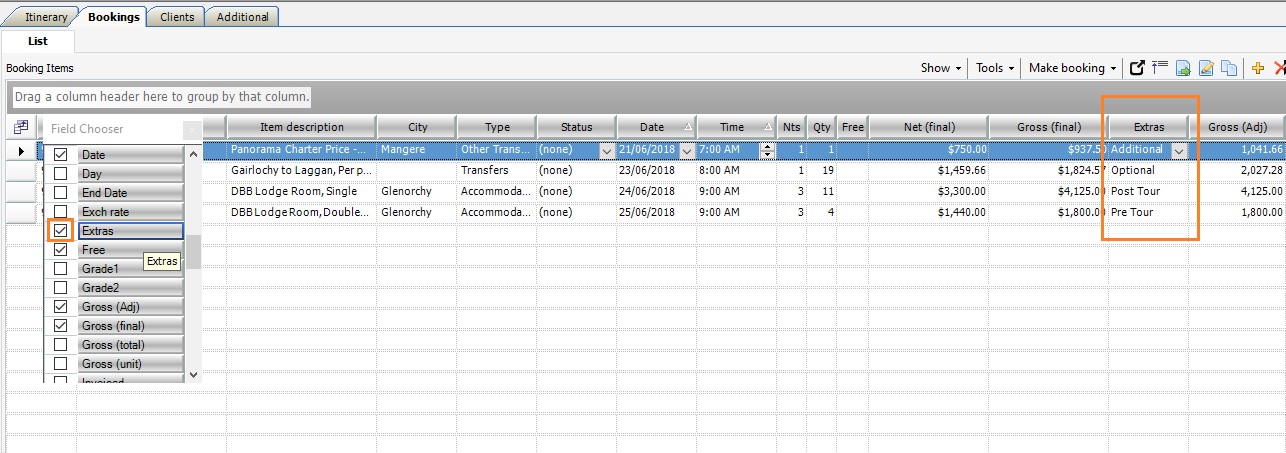The width and height of the screenshot is (1286, 453).
Task: Sort by the City column header
Action: (417, 127)
